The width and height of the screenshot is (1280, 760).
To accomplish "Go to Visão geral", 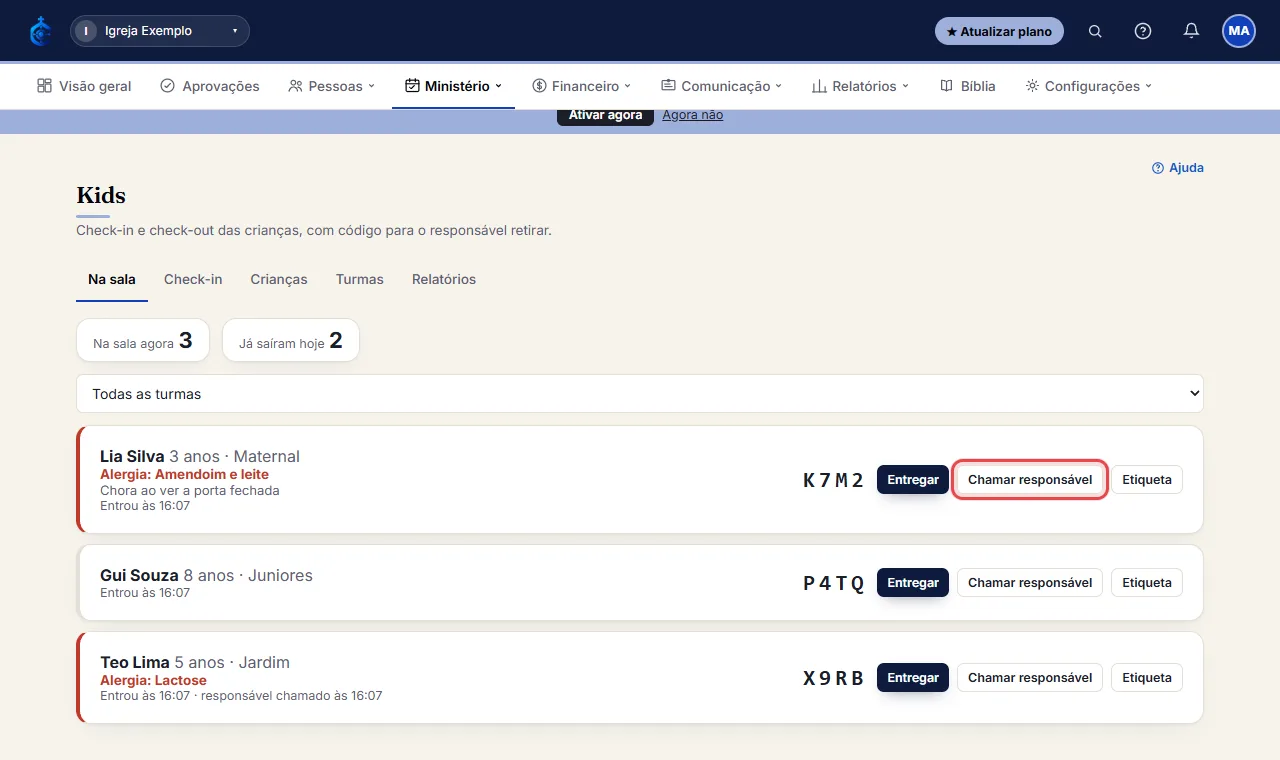I will (x=84, y=86).
